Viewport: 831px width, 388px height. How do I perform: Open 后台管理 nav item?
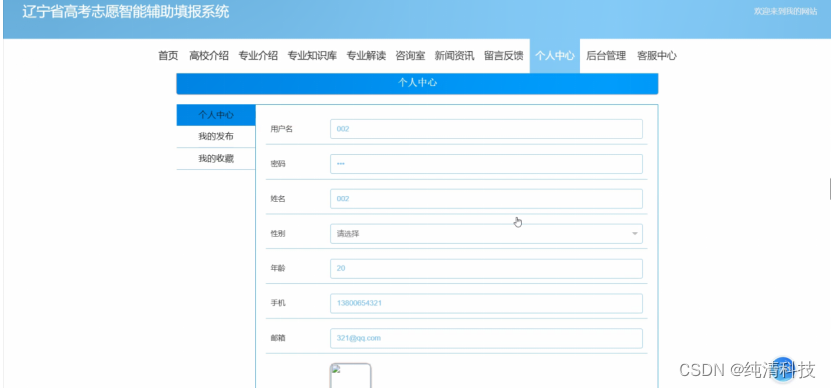tap(606, 56)
